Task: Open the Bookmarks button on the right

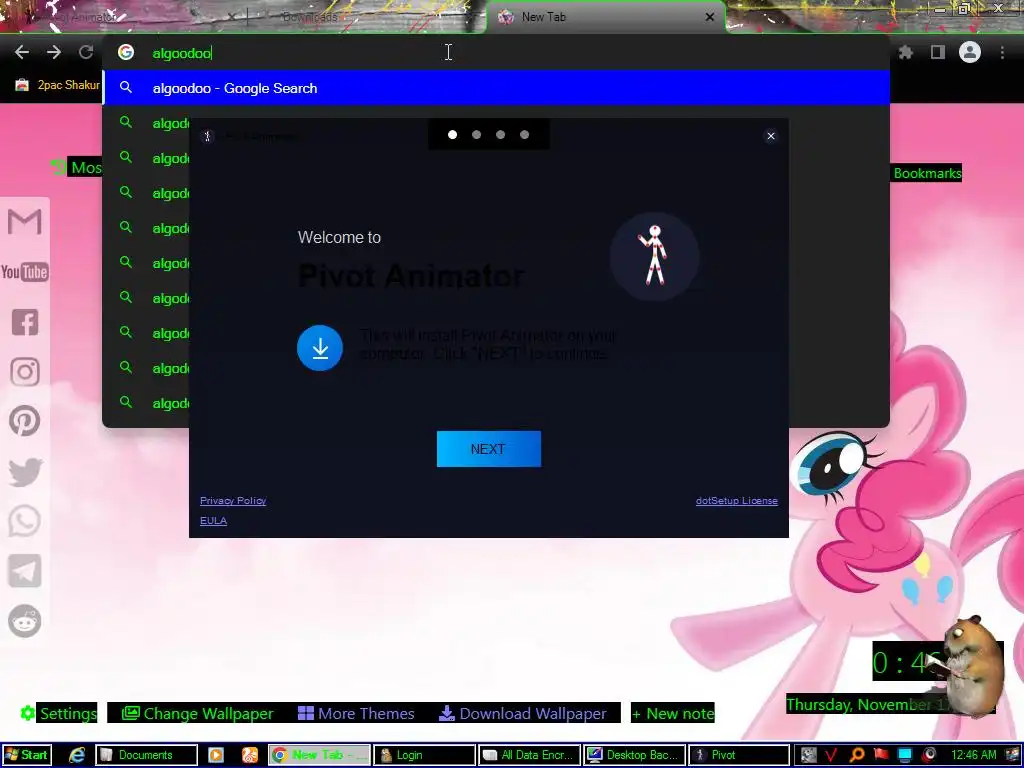Action: point(927,173)
